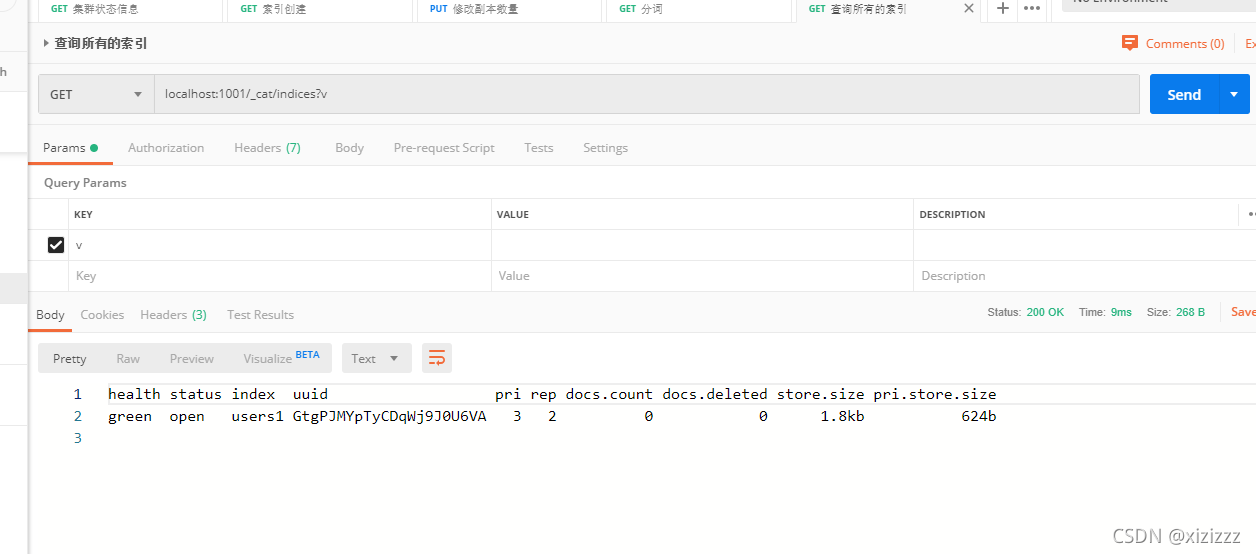Viewport: 1256px width, 554px height.
Task: Open the request Body tab
Action: 349,147
